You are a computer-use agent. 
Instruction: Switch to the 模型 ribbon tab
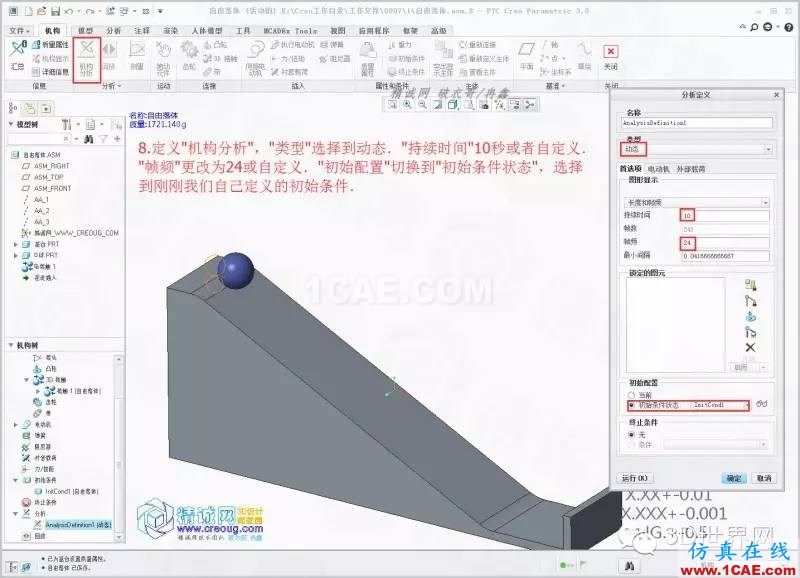pos(85,31)
